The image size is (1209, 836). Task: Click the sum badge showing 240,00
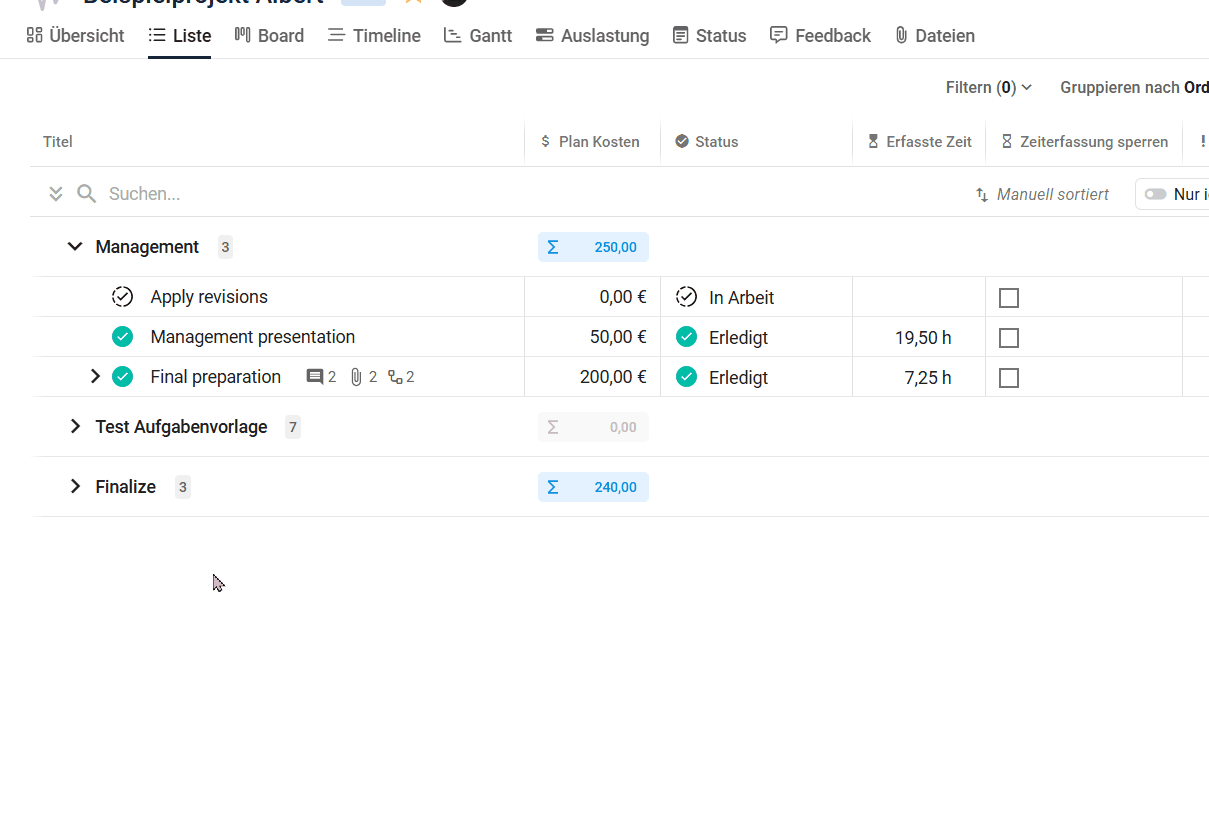pos(593,487)
